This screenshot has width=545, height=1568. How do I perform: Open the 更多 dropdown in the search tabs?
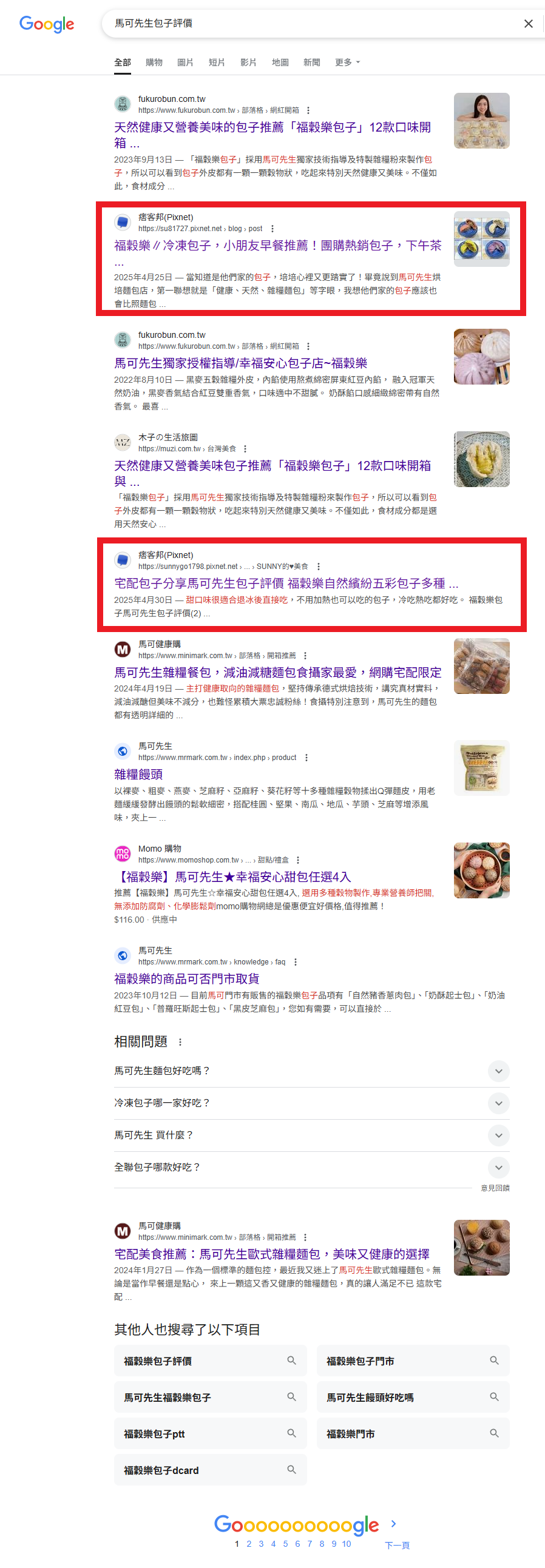(x=347, y=62)
